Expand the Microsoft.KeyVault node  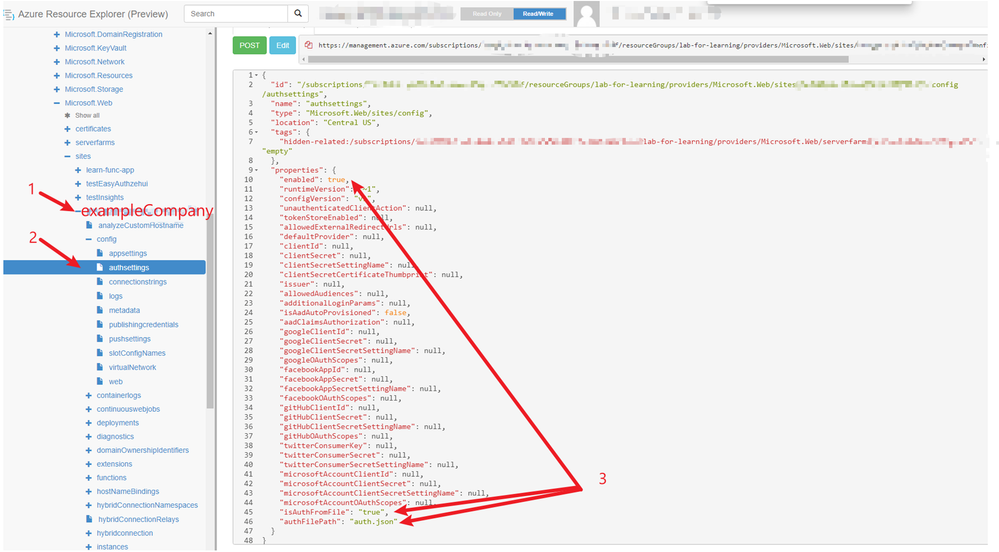57,48
